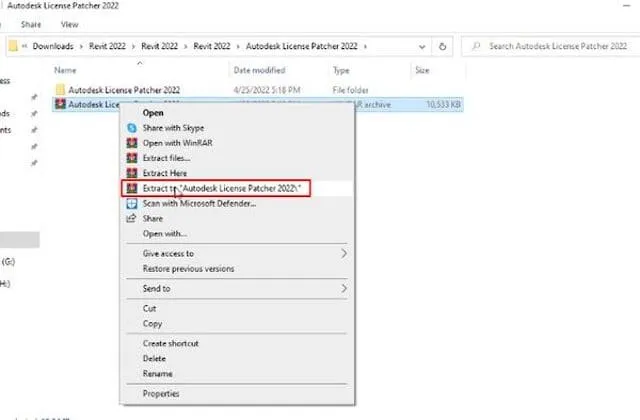Screen dimensions: 640x420
Task: Go to the first Revit 2022 breadcrumb
Action: [107, 46]
